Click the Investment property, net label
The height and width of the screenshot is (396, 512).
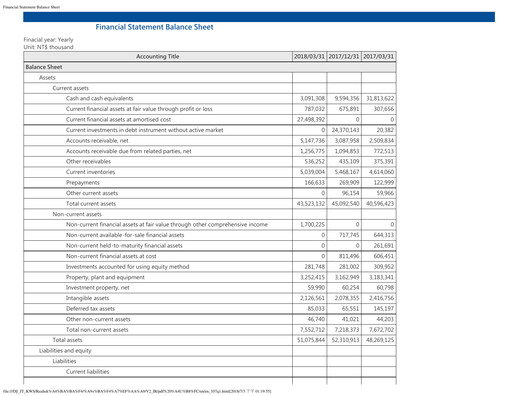click(97, 288)
